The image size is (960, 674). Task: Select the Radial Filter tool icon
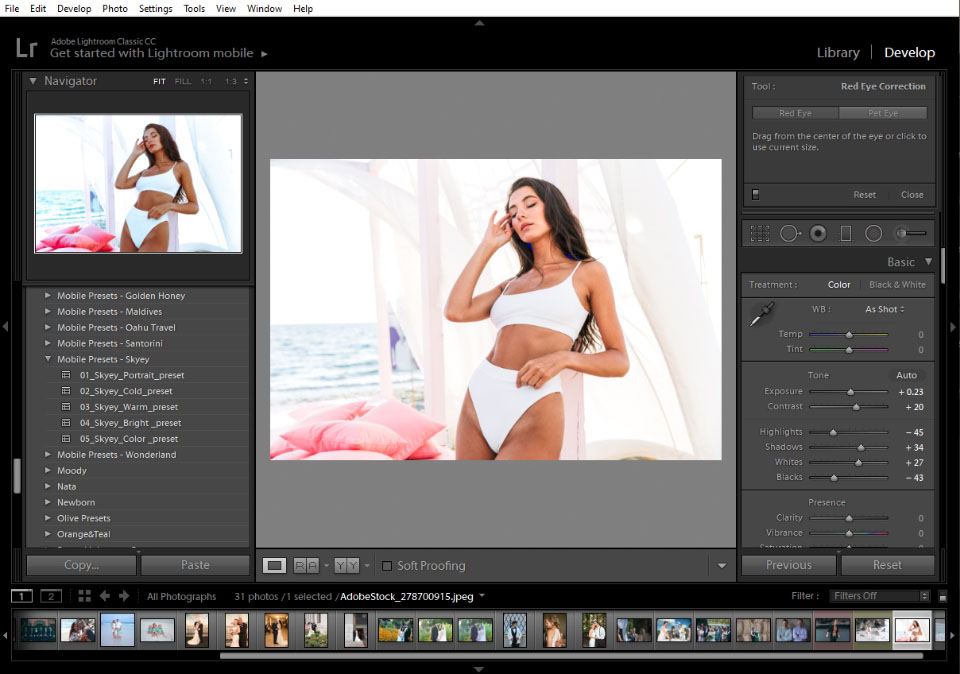click(x=874, y=233)
